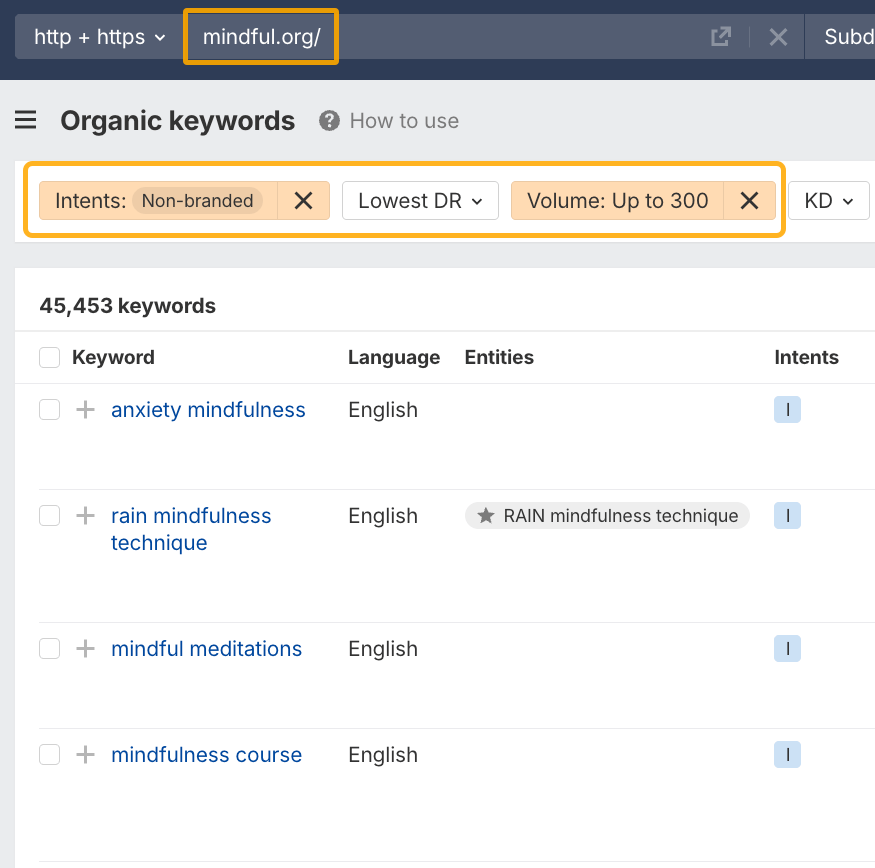Expand plus icon for mindful meditations
Viewport: 875px width, 868px height.
(x=85, y=649)
